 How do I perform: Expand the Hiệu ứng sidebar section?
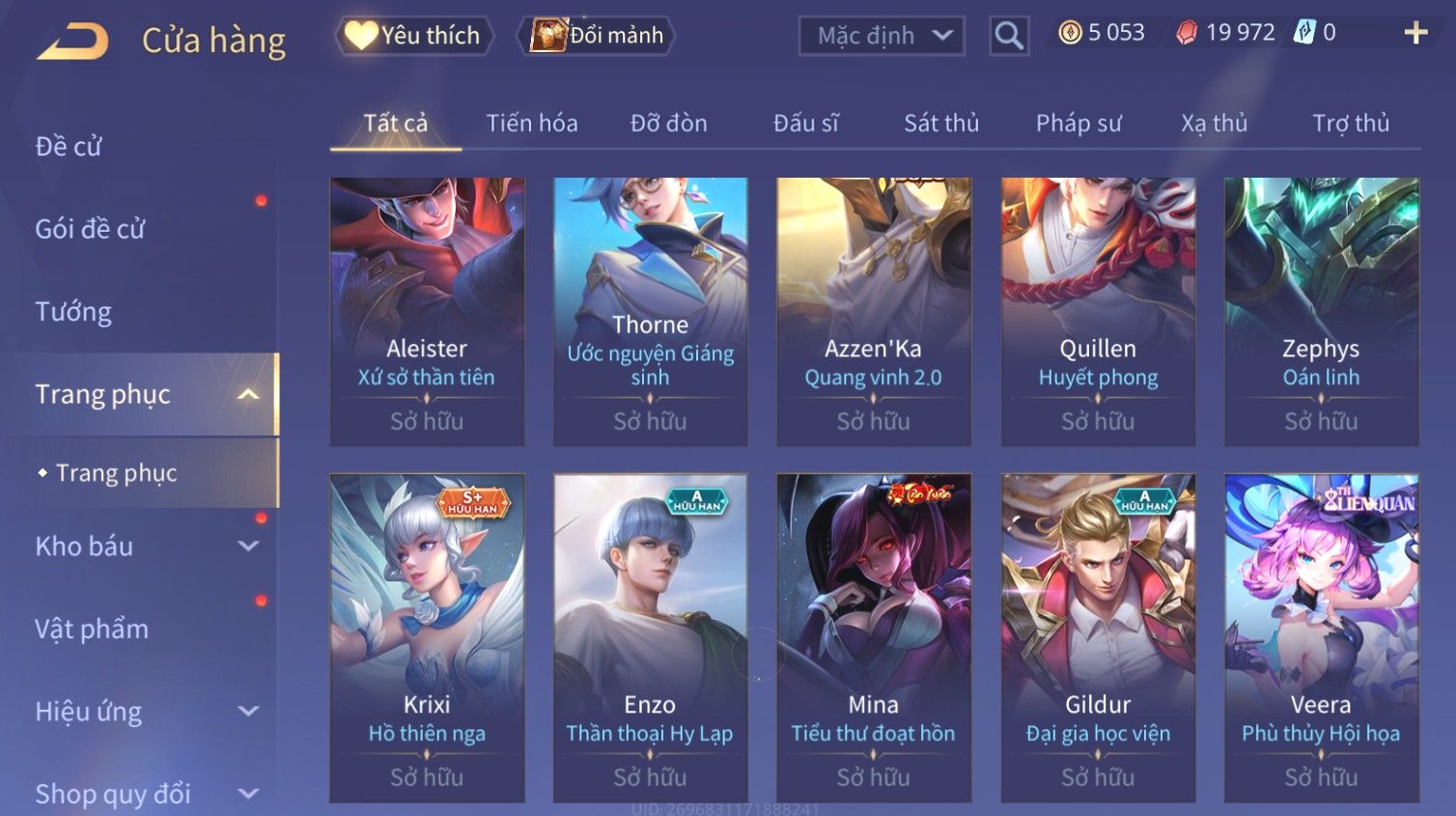coord(248,712)
